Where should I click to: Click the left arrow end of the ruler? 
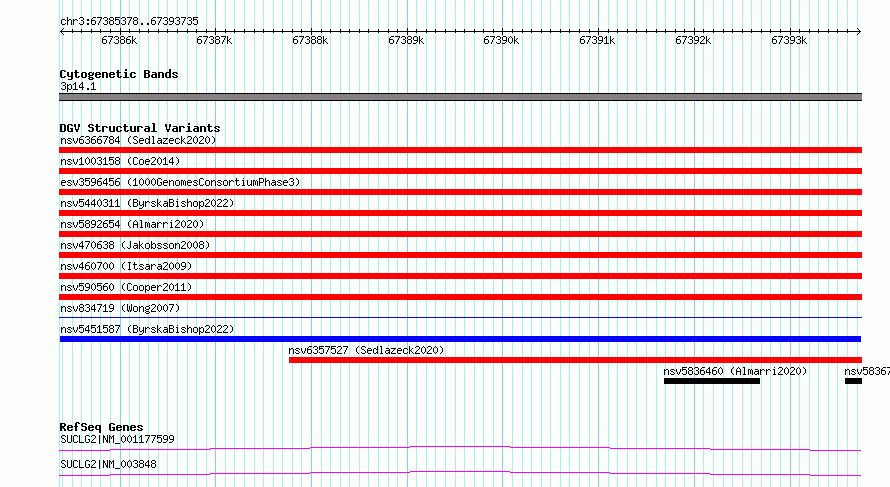click(62, 31)
